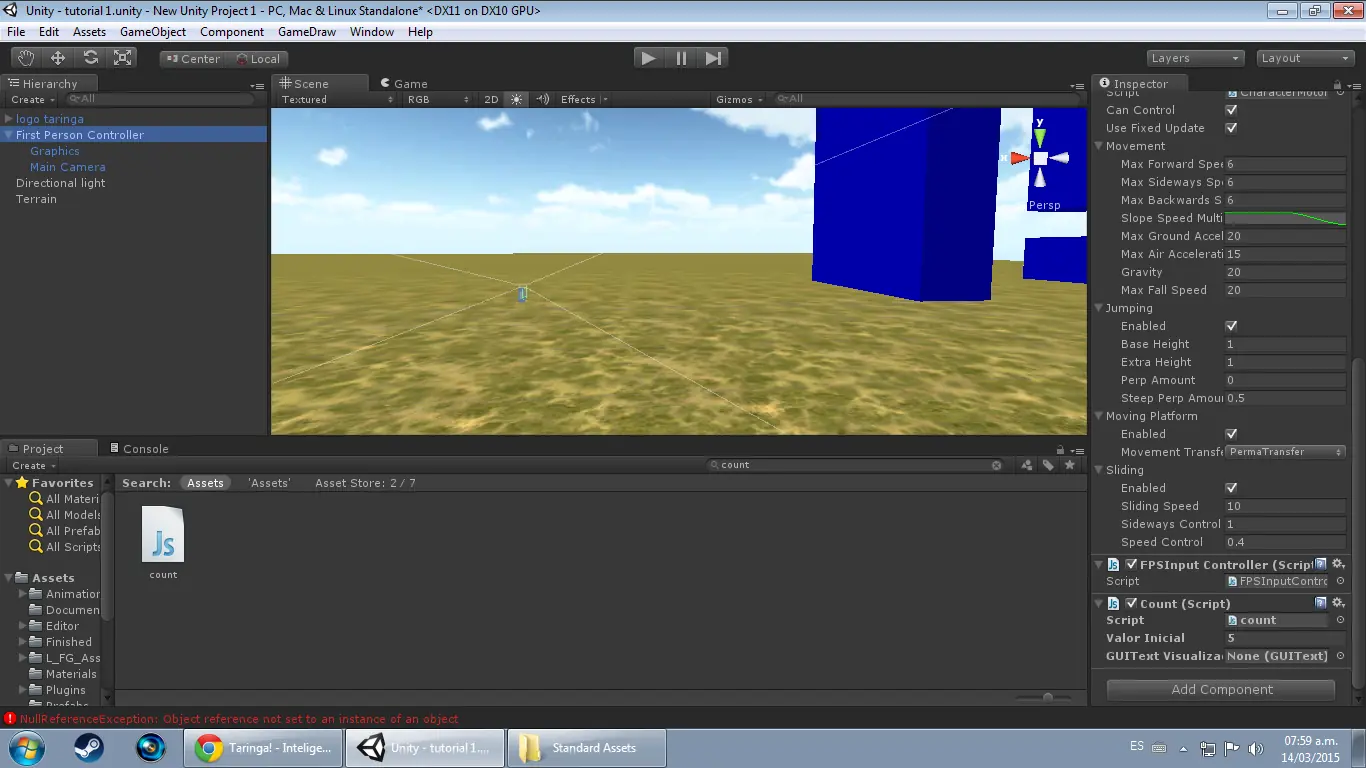Viewport: 1366px width, 768px height.
Task: Clear the project search field
Action: click(996, 465)
